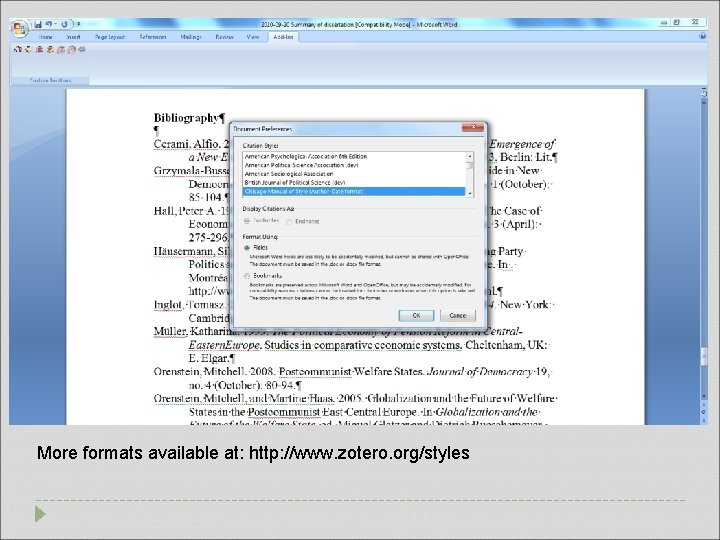This screenshot has height=540, width=720.
Task: Open the round Office button menu
Action: click(x=20, y=28)
